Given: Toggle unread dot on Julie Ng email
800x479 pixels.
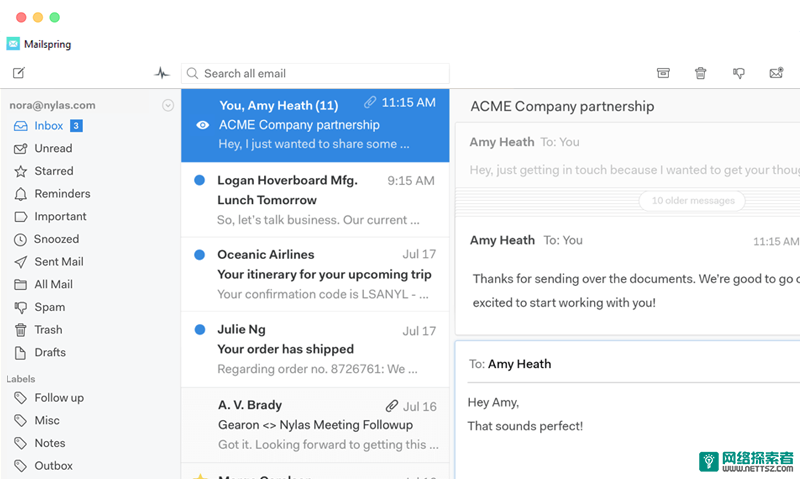Looking at the screenshot, I should coord(199,330).
